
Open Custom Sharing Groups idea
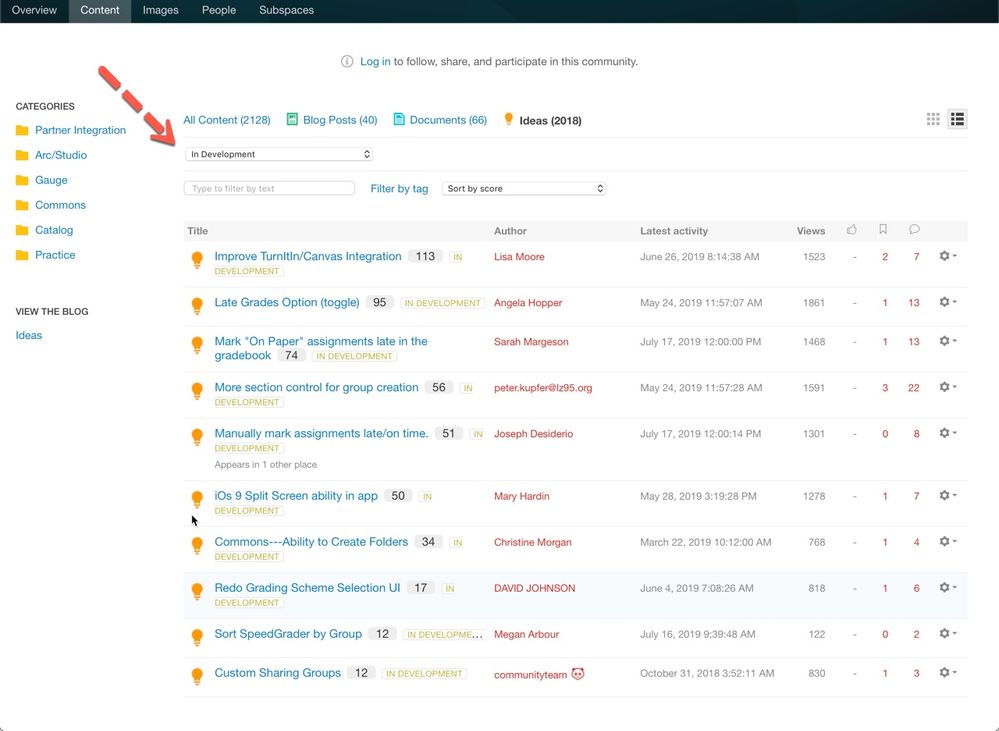pyautogui.click(x=278, y=673)
